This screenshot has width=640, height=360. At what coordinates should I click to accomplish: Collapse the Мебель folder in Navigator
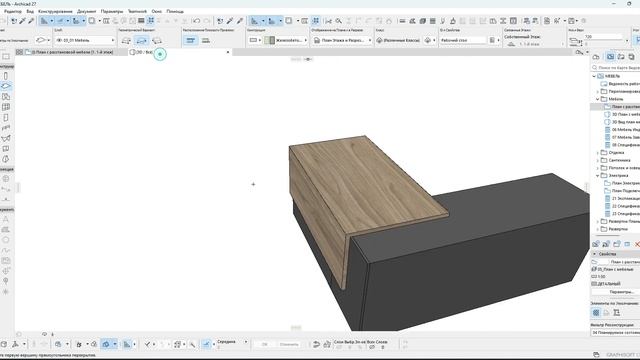[x=598, y=99]
